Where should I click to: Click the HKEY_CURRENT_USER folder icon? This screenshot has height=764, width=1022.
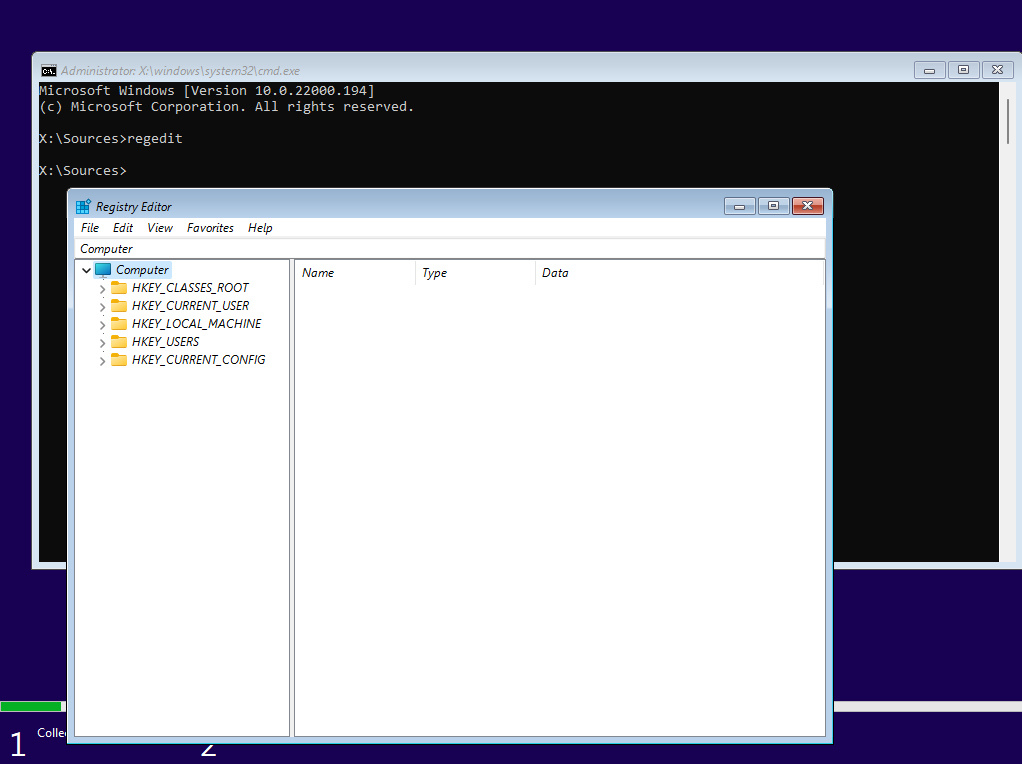(119, 306)
